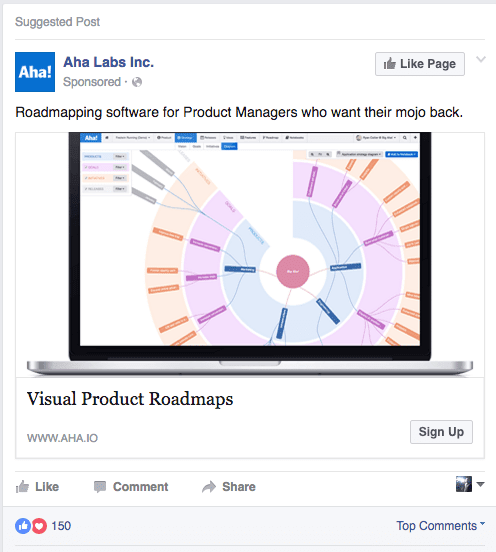
Task: Click the globe public audience icon
Action: (x=137, y=82)
